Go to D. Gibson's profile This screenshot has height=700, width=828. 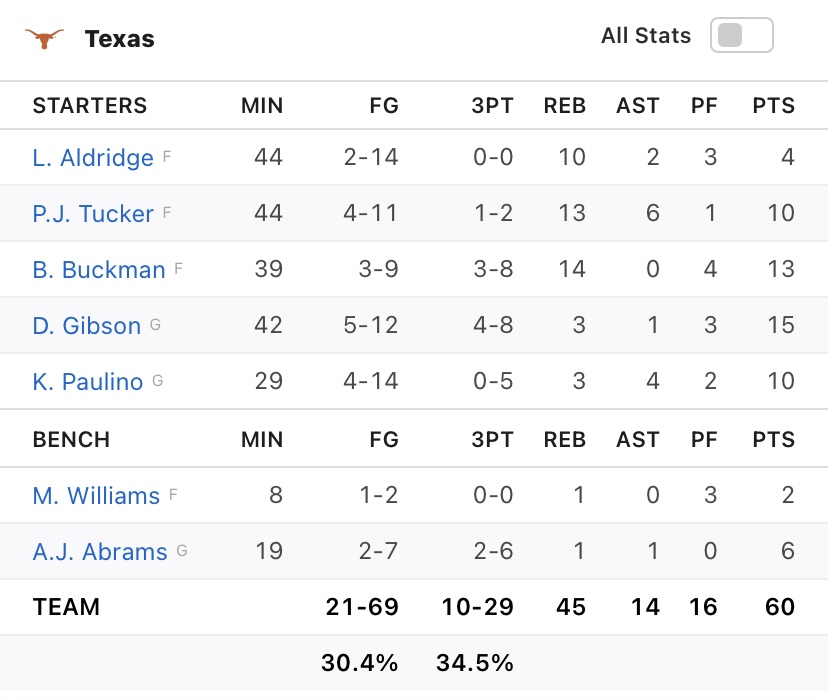(x=87, y=326)
